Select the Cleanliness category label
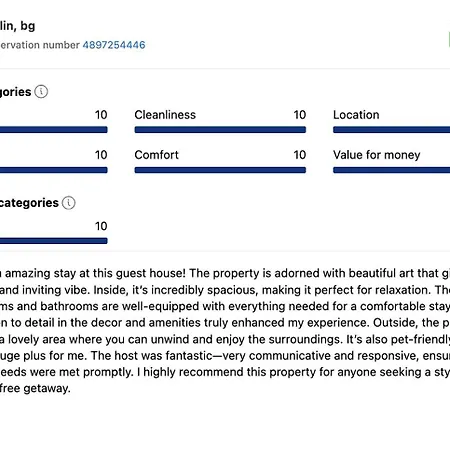The height and width of the screenshot is (450, 450). click(165, 115)
